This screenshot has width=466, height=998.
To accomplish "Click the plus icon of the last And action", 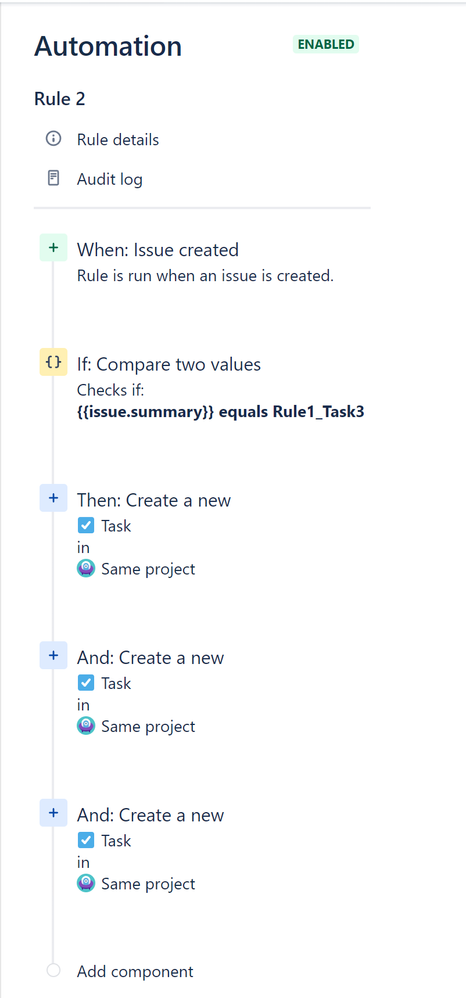I will click(53, 813).
